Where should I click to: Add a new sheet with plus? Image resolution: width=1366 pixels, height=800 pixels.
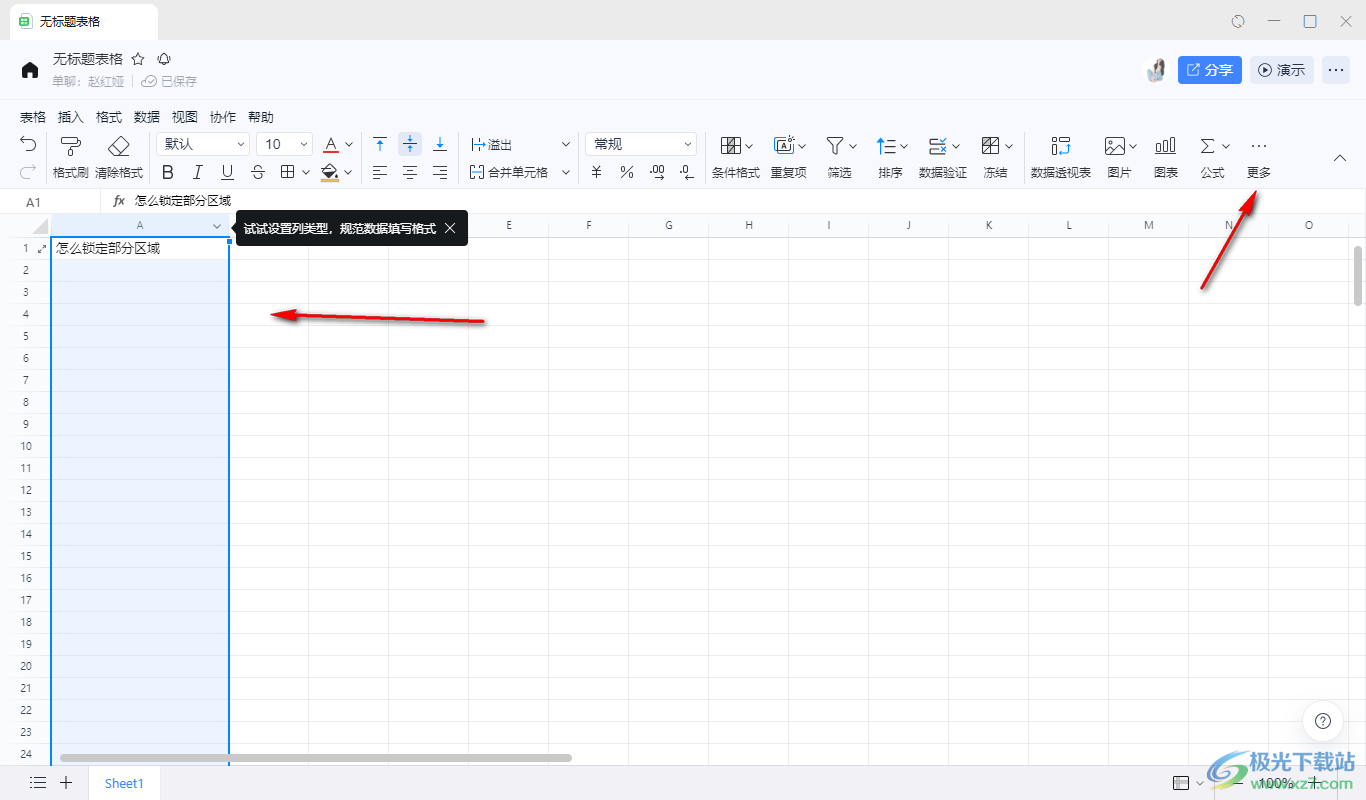pos(66,783)
